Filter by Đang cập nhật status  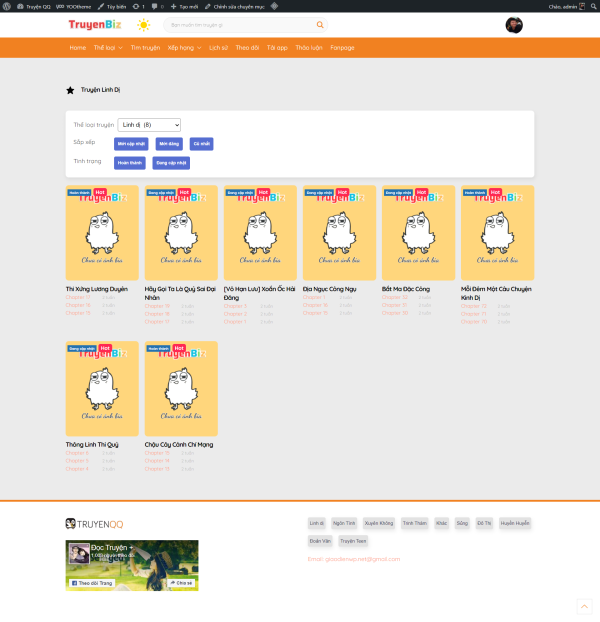coord(171,162)
